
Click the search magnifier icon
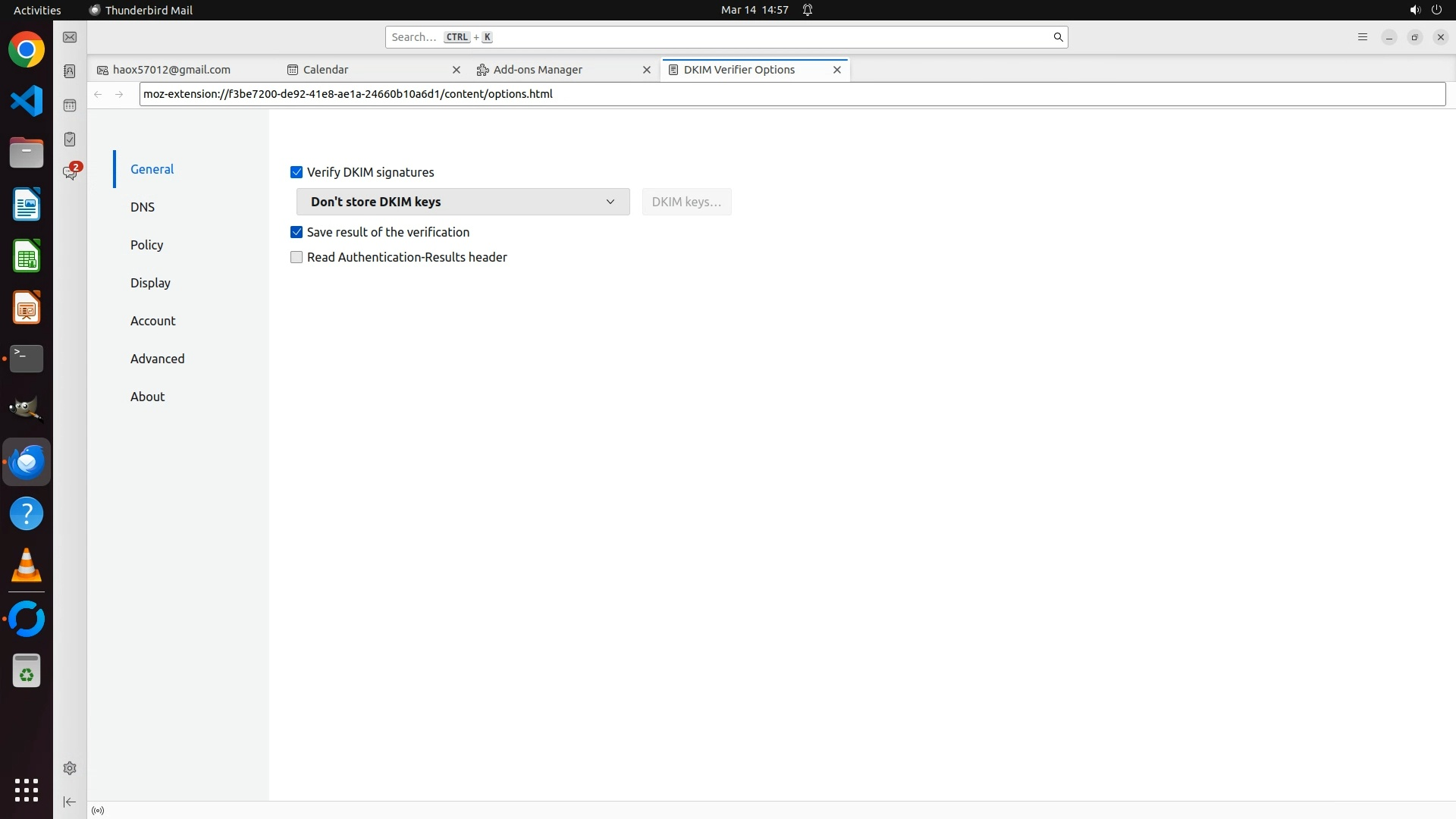coord(1058,37)
